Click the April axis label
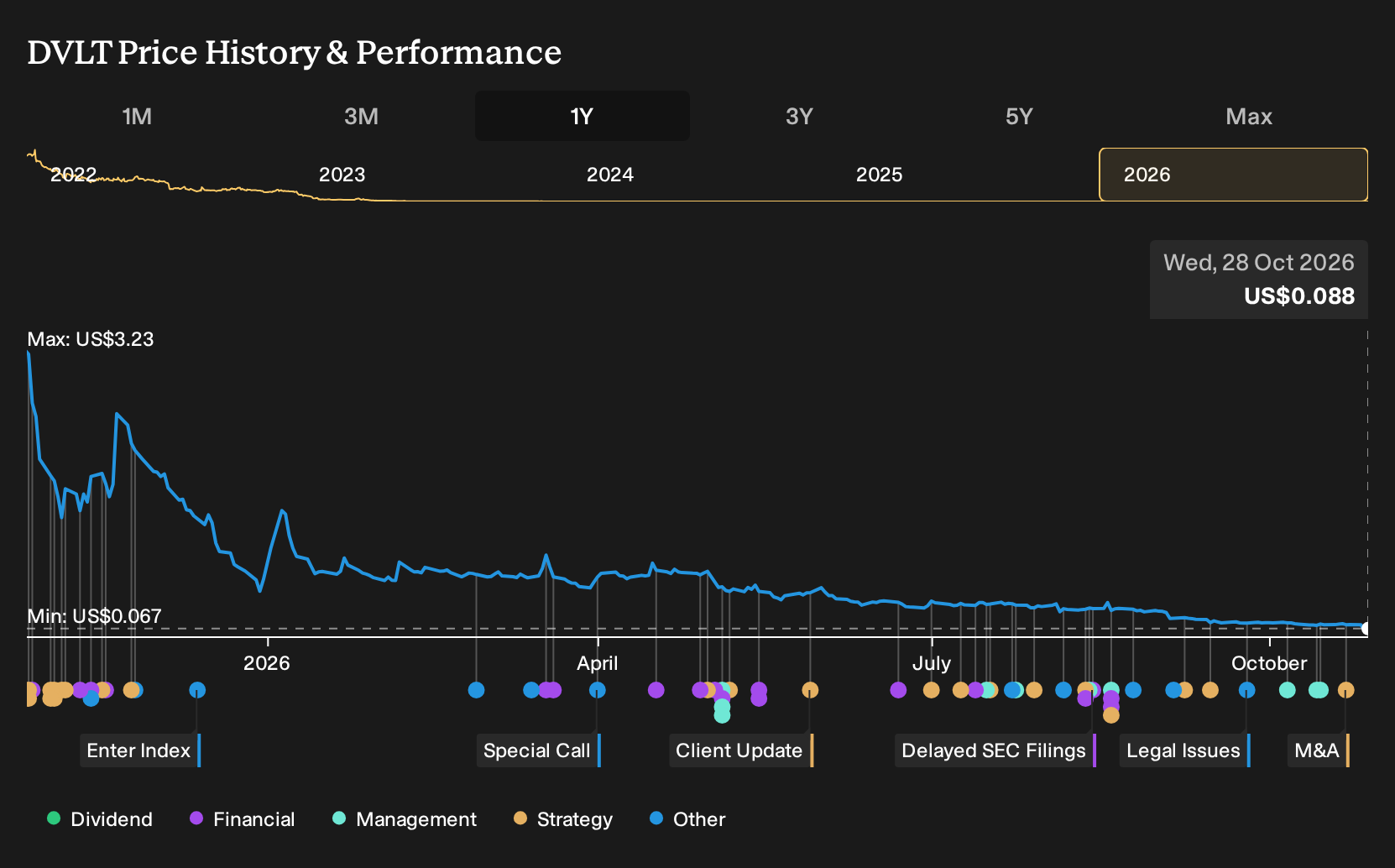The width and height of the screenshot is (1395, 868). point(598,663)
